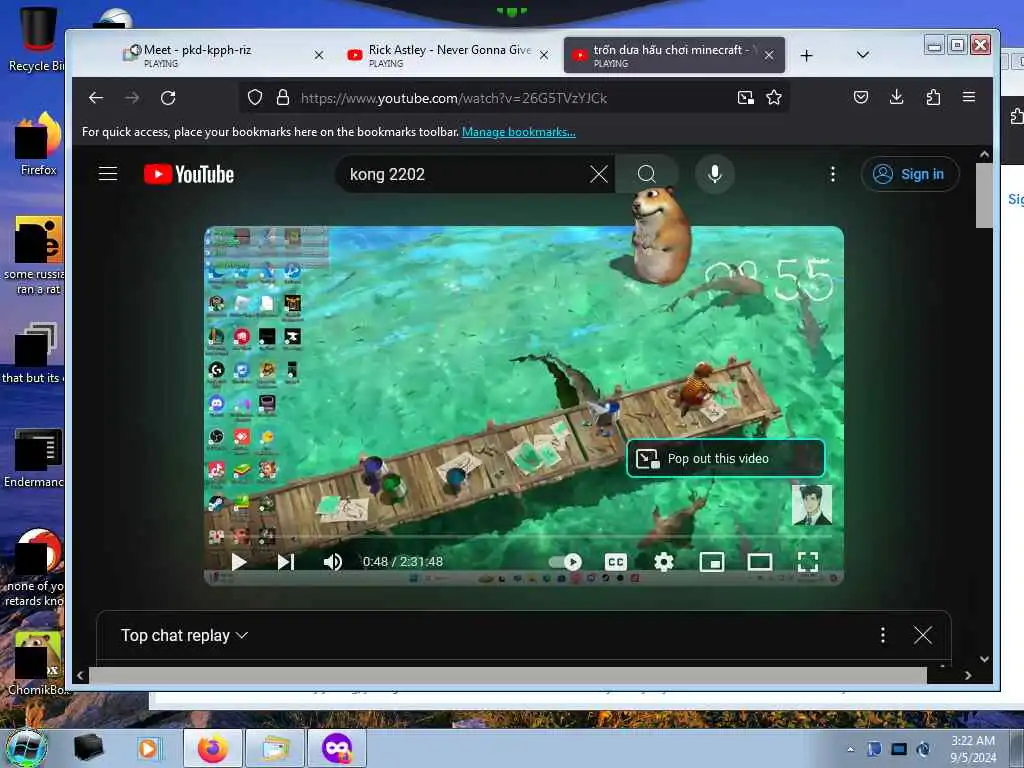Start voice search with the microphone icon

pyautogui.click(x=715, y=174)
